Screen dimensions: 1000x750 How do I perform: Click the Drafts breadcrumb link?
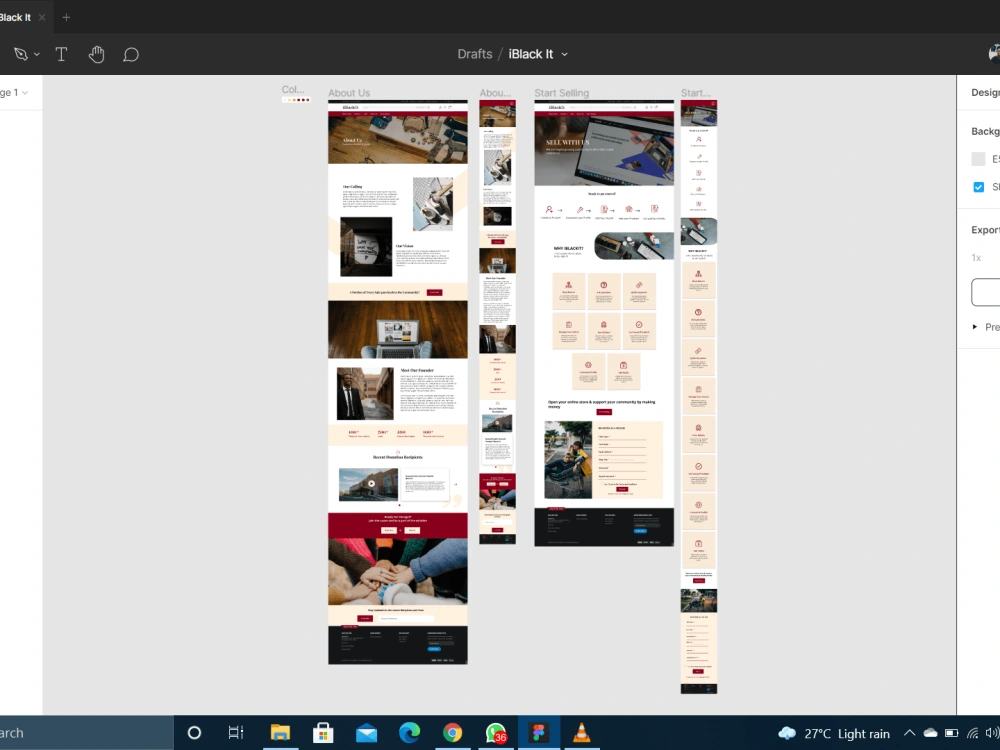click(474, 54)
